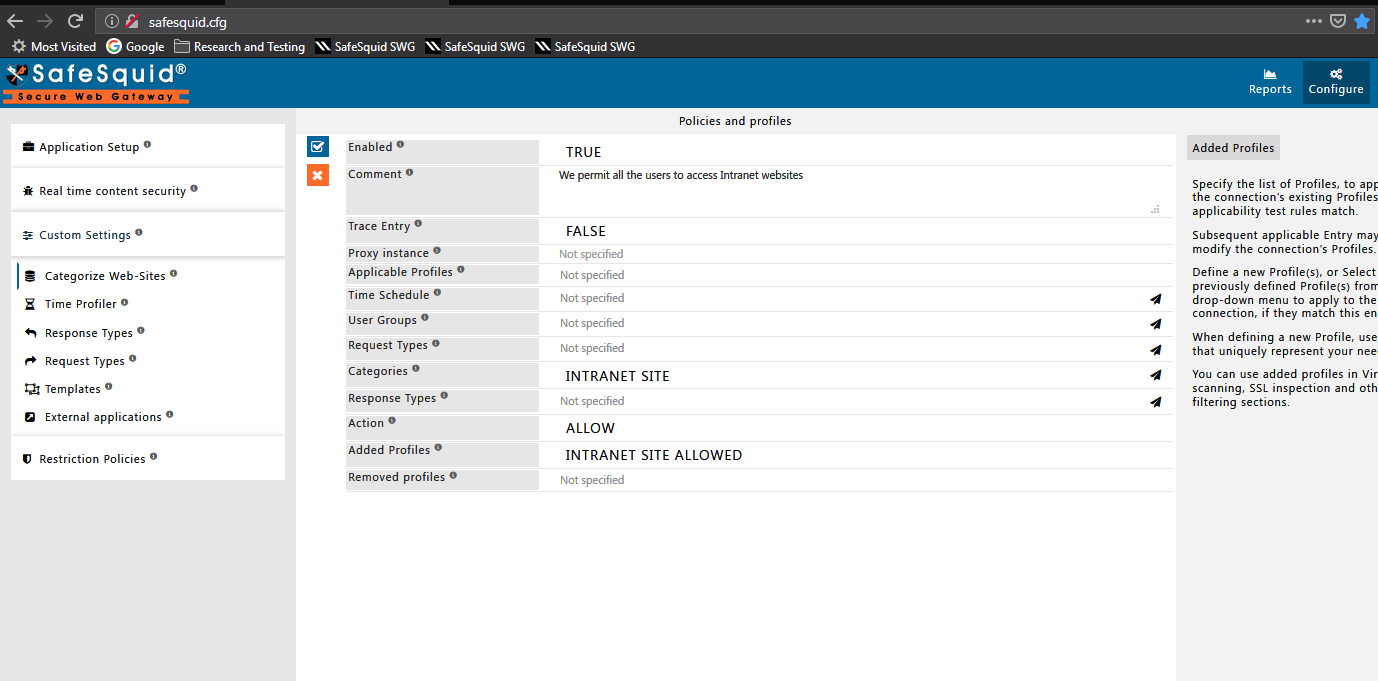Viewport: 1378px width, 681px height.
Task: Click the Categories arrow icon
Action: pyautogui.click(x=1156, y=375)
